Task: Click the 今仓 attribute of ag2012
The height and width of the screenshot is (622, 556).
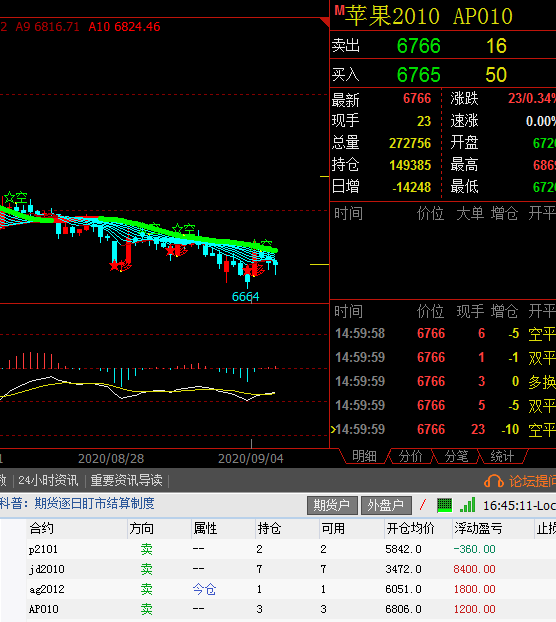Action: point(204,589)
